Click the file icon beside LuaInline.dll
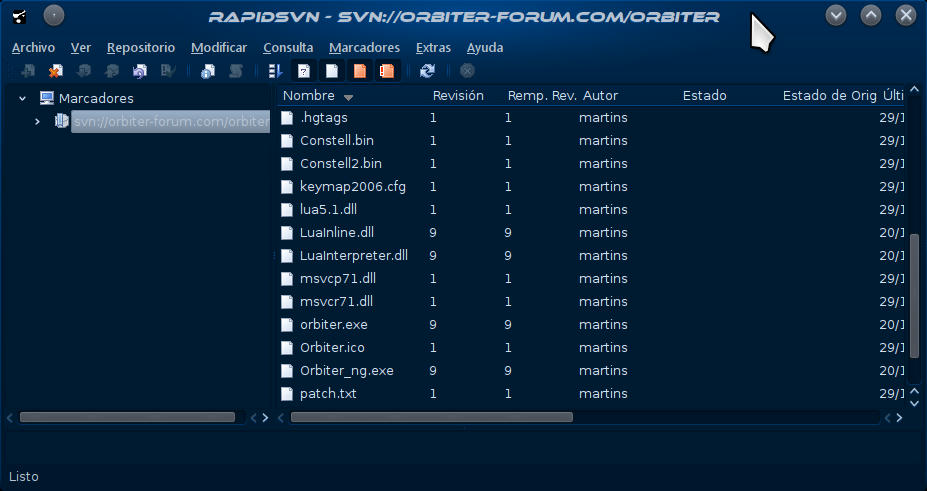927x491 pixels. pos(287,233)
